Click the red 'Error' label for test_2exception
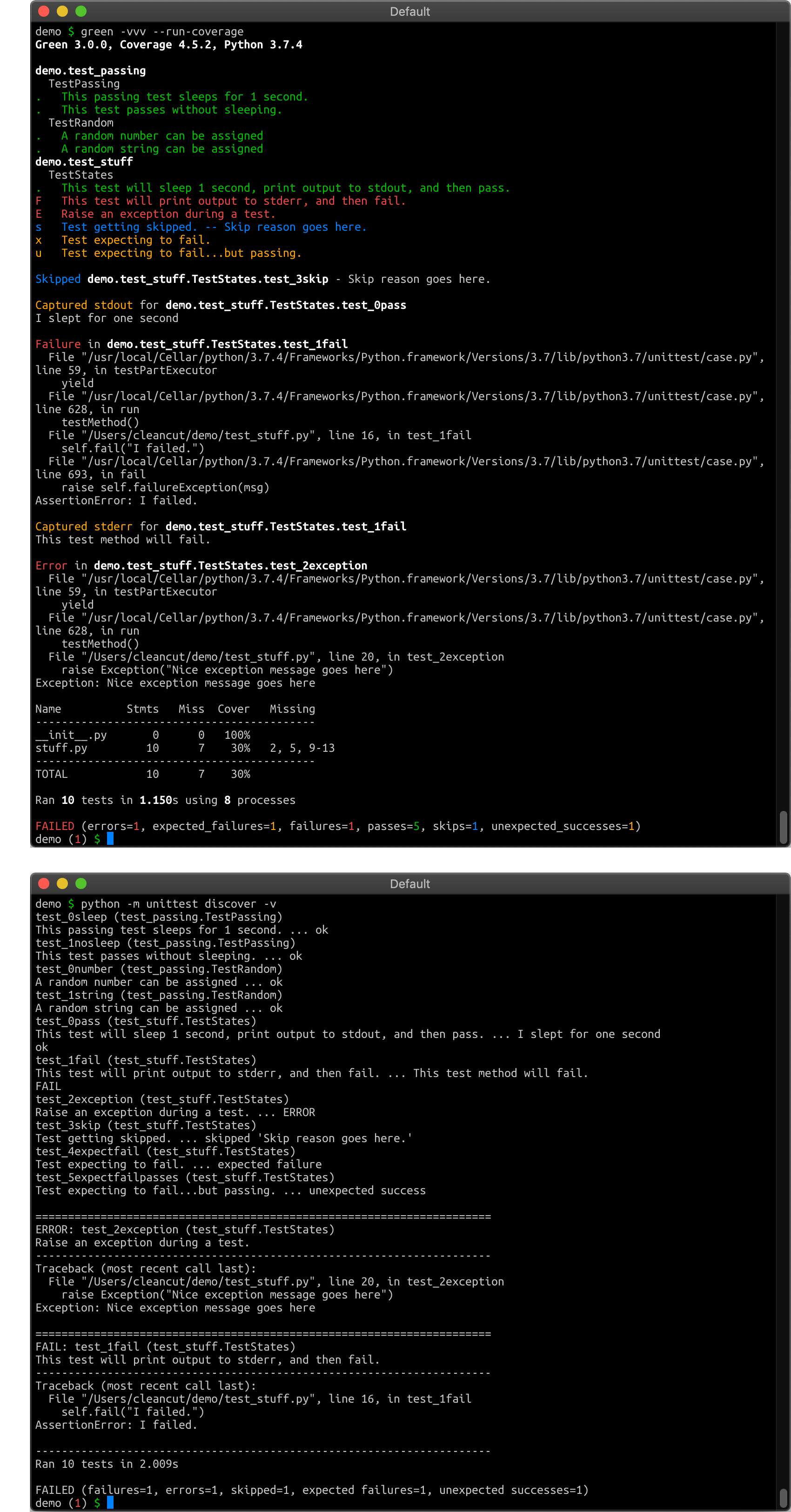 (51, 565)
